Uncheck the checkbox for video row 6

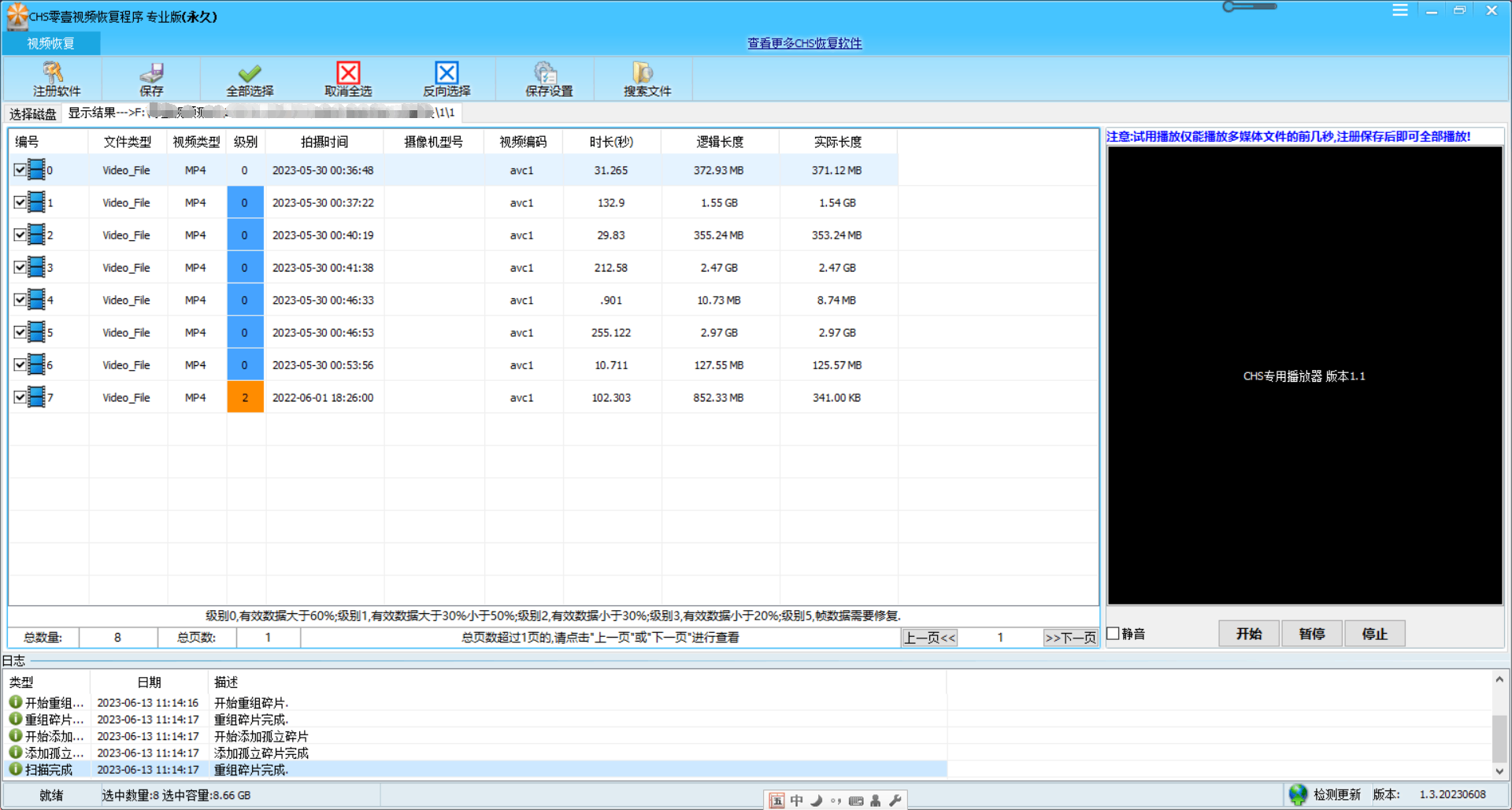pos(20,364)
